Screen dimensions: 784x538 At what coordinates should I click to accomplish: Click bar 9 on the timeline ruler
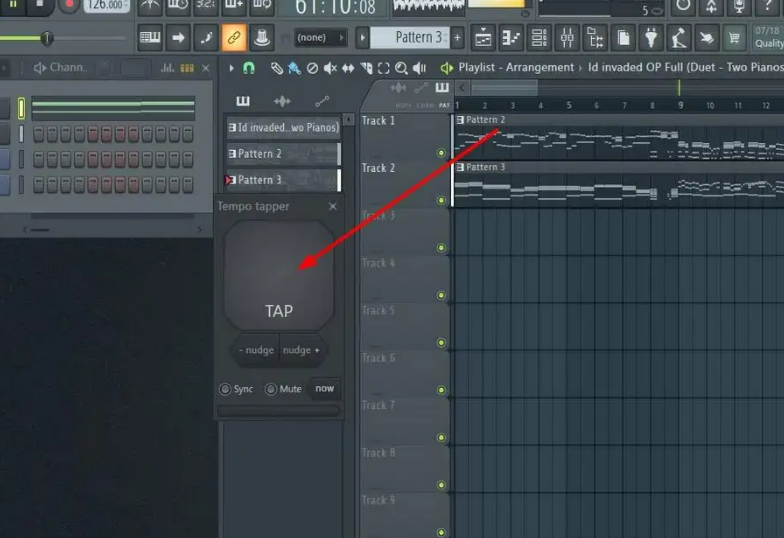pyautogui.click(x=680, y=106)
